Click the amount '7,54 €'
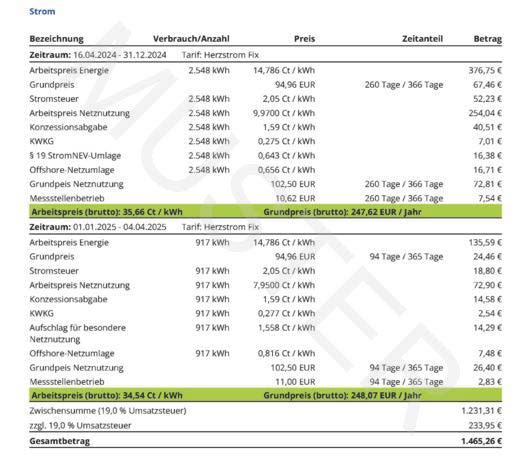Viewport: 523px width, 457px height. [490, 198]
